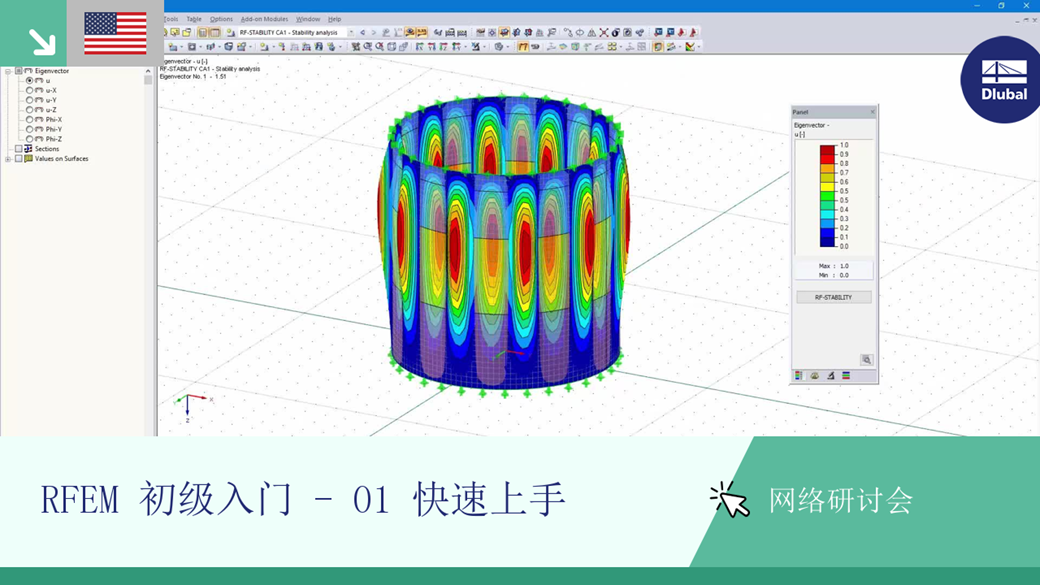Click the RF-STABILITY button in Panel
The height and width of the screenshot is (585, 1040).
pyautogui.click(x=834, y=298)
